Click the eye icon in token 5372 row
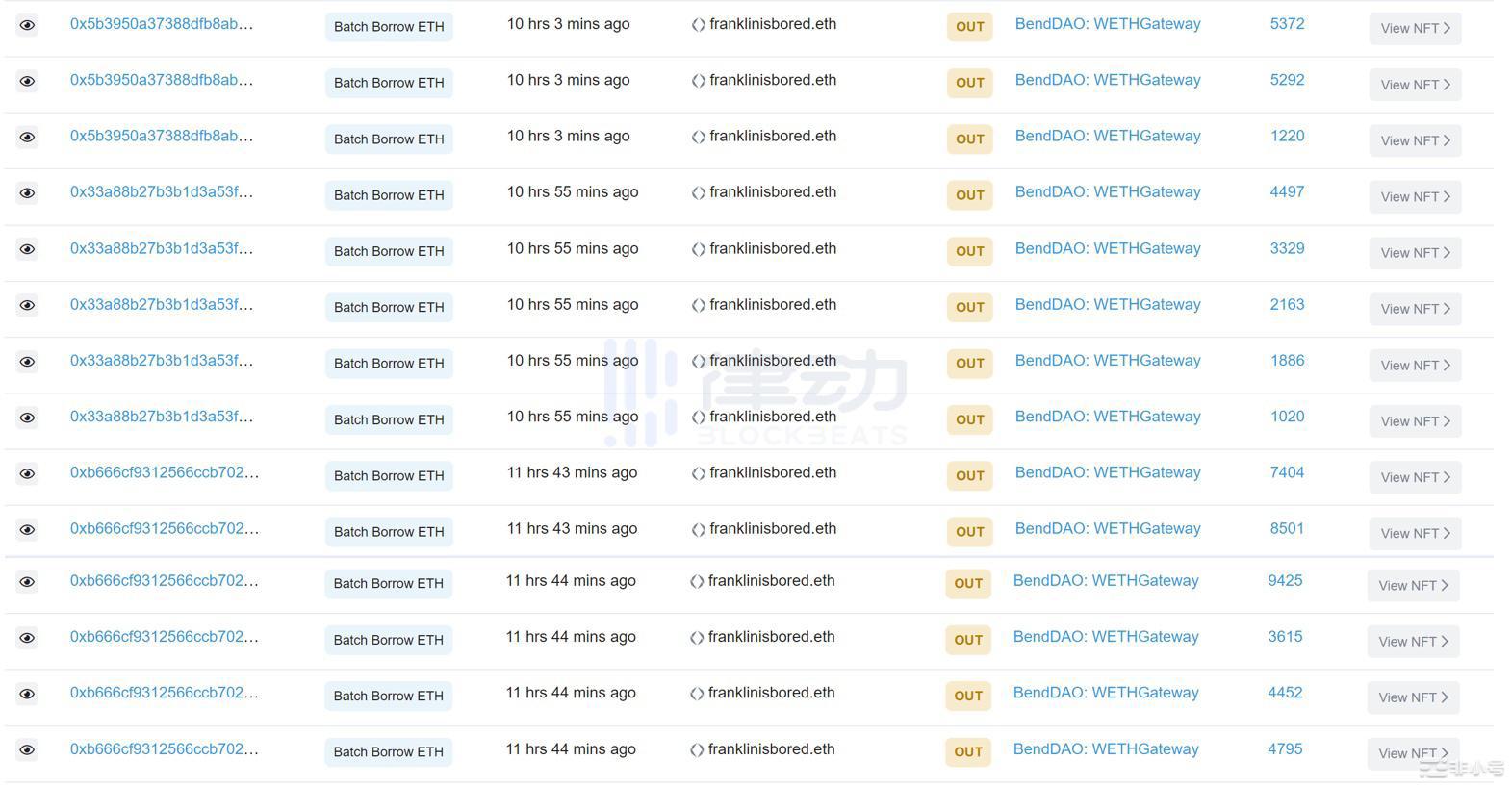 [x=27, y=25]
